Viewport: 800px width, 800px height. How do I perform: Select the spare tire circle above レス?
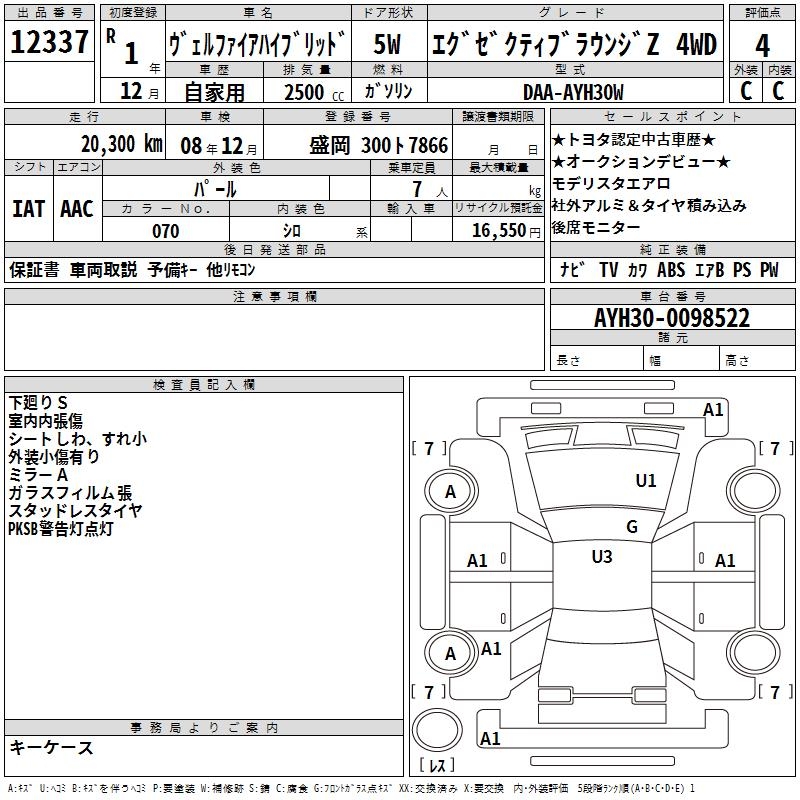click(x=436, y=729)
